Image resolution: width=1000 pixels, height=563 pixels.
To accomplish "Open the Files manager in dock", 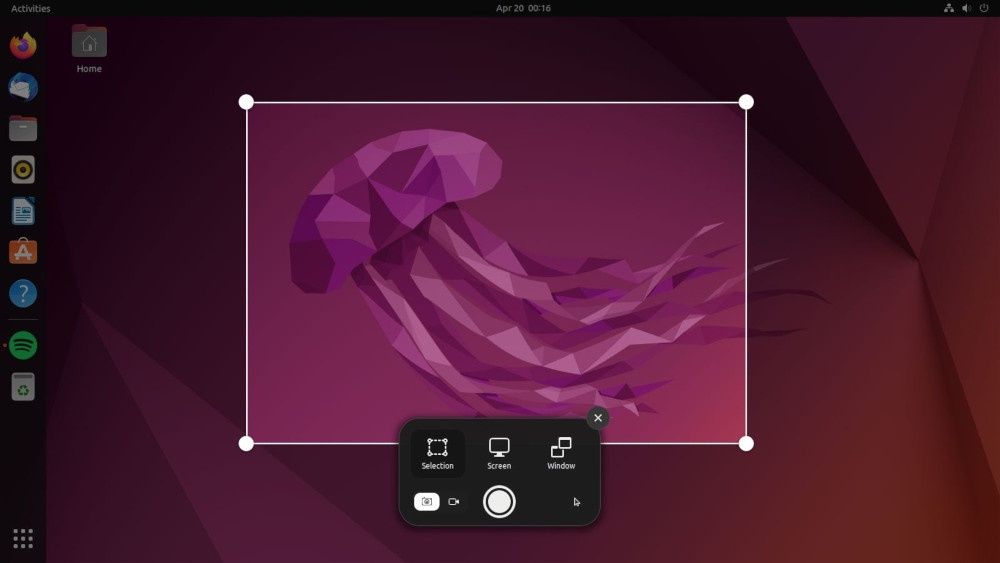I will tap(23, 128).
